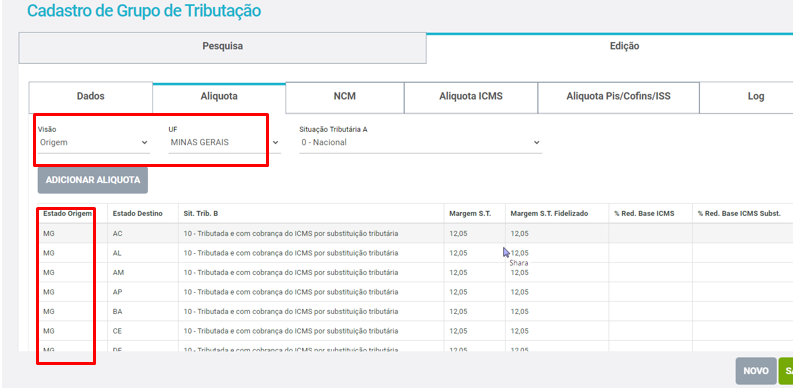Click the Cadastro de Grupo de Tributação title

(x=144, y=11)
